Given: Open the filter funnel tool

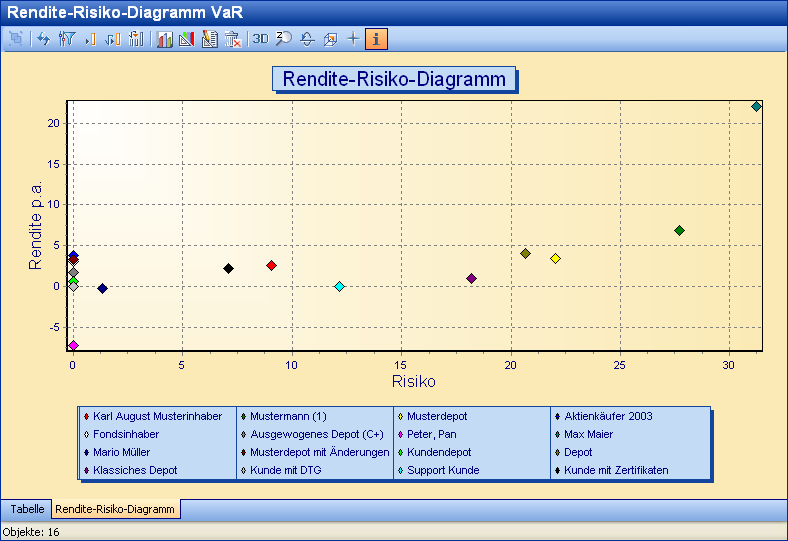Looking at the screenshot, I should 67,39.
